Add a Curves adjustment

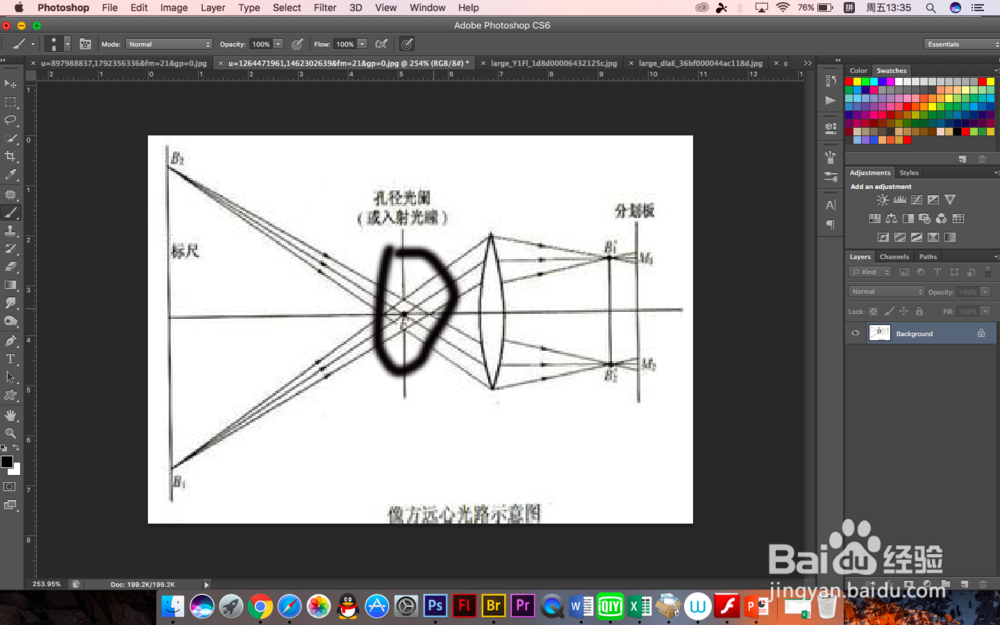click(917, 199)
